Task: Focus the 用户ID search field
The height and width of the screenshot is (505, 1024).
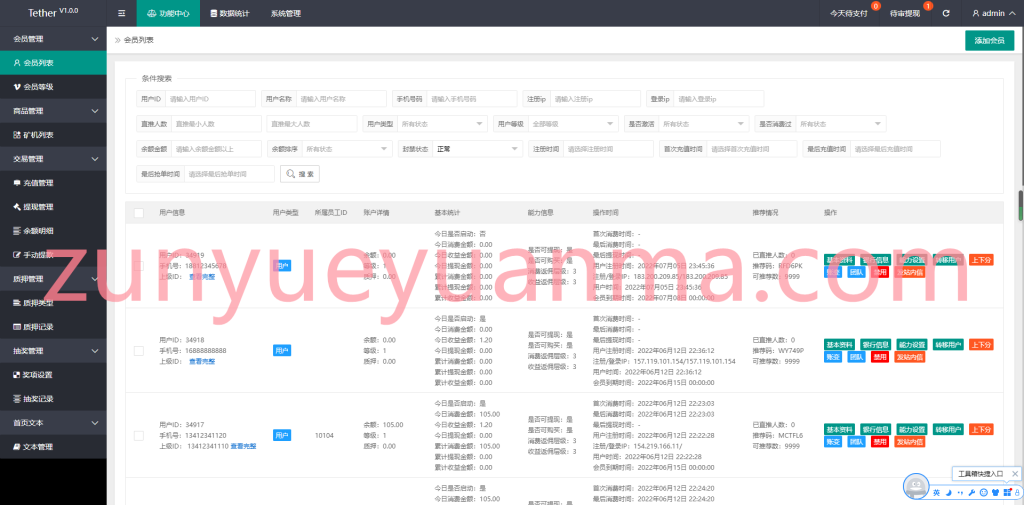Action: click(210, 99)
